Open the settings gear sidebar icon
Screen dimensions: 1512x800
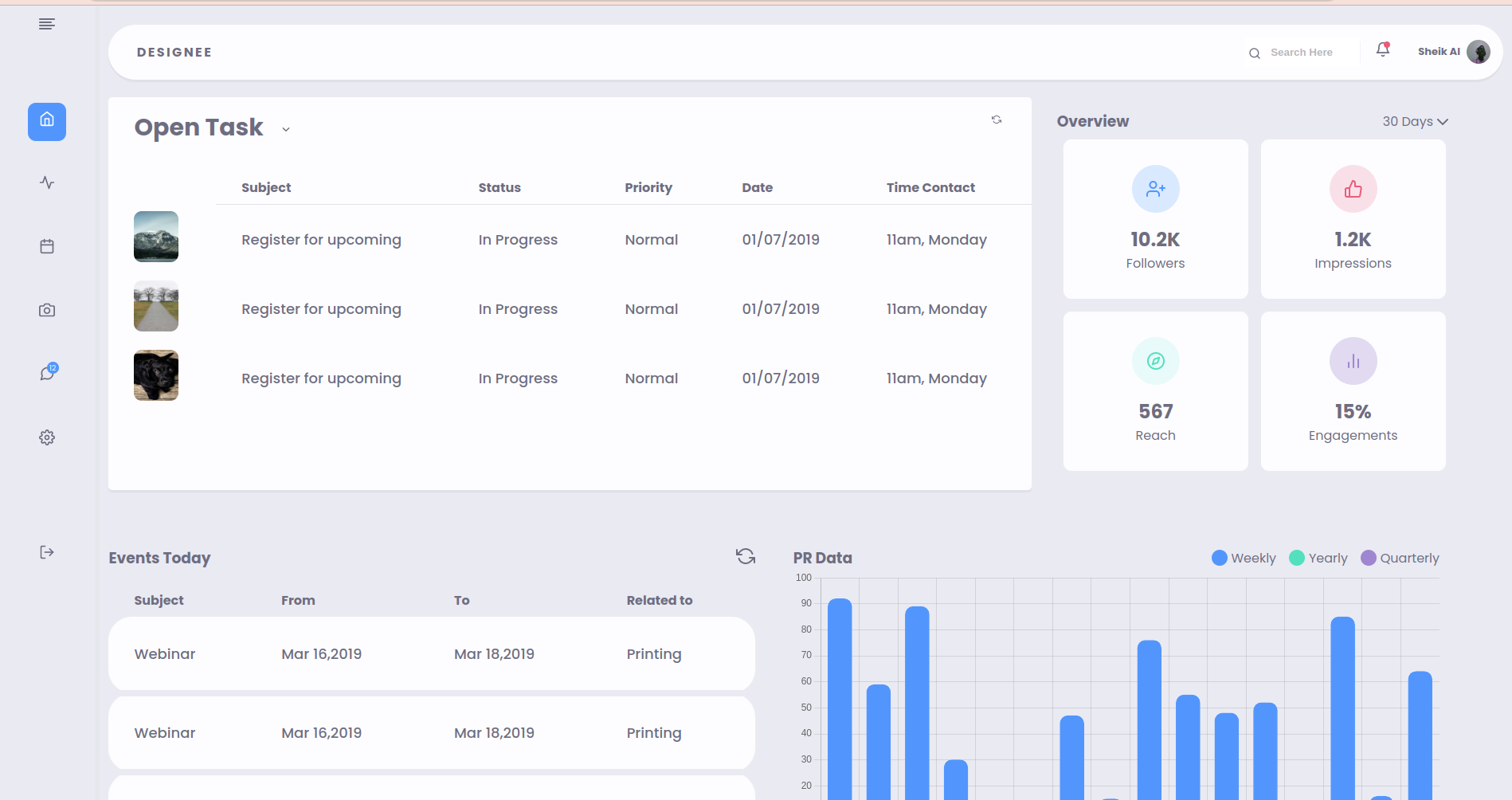(47, 437)
